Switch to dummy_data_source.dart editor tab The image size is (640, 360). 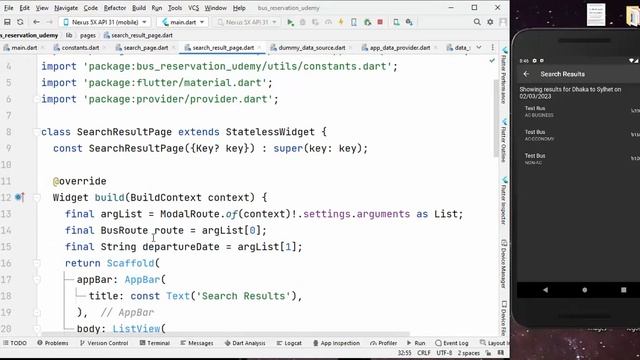(311, 48)
